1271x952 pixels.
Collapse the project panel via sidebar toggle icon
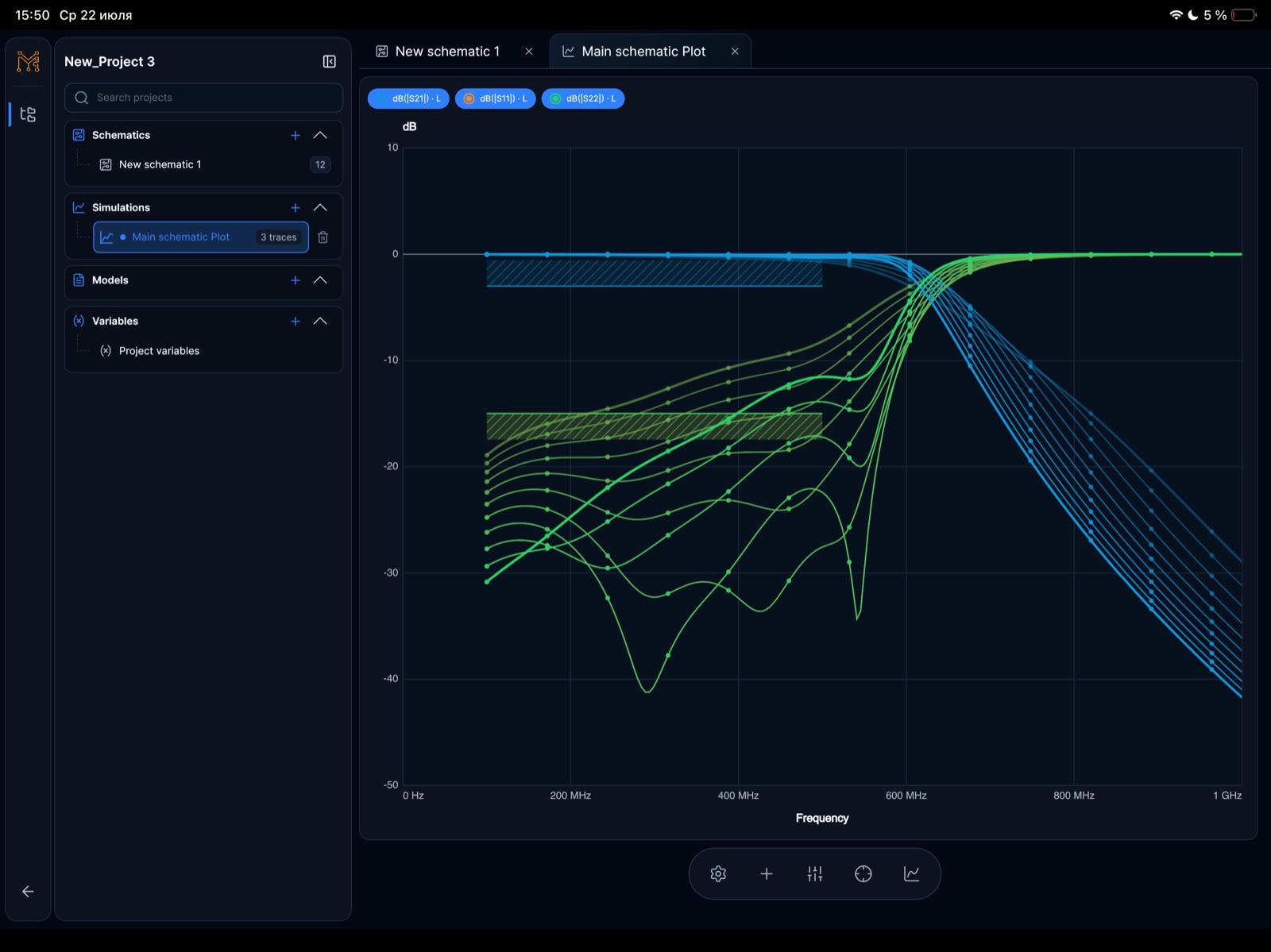click(329, 62)
